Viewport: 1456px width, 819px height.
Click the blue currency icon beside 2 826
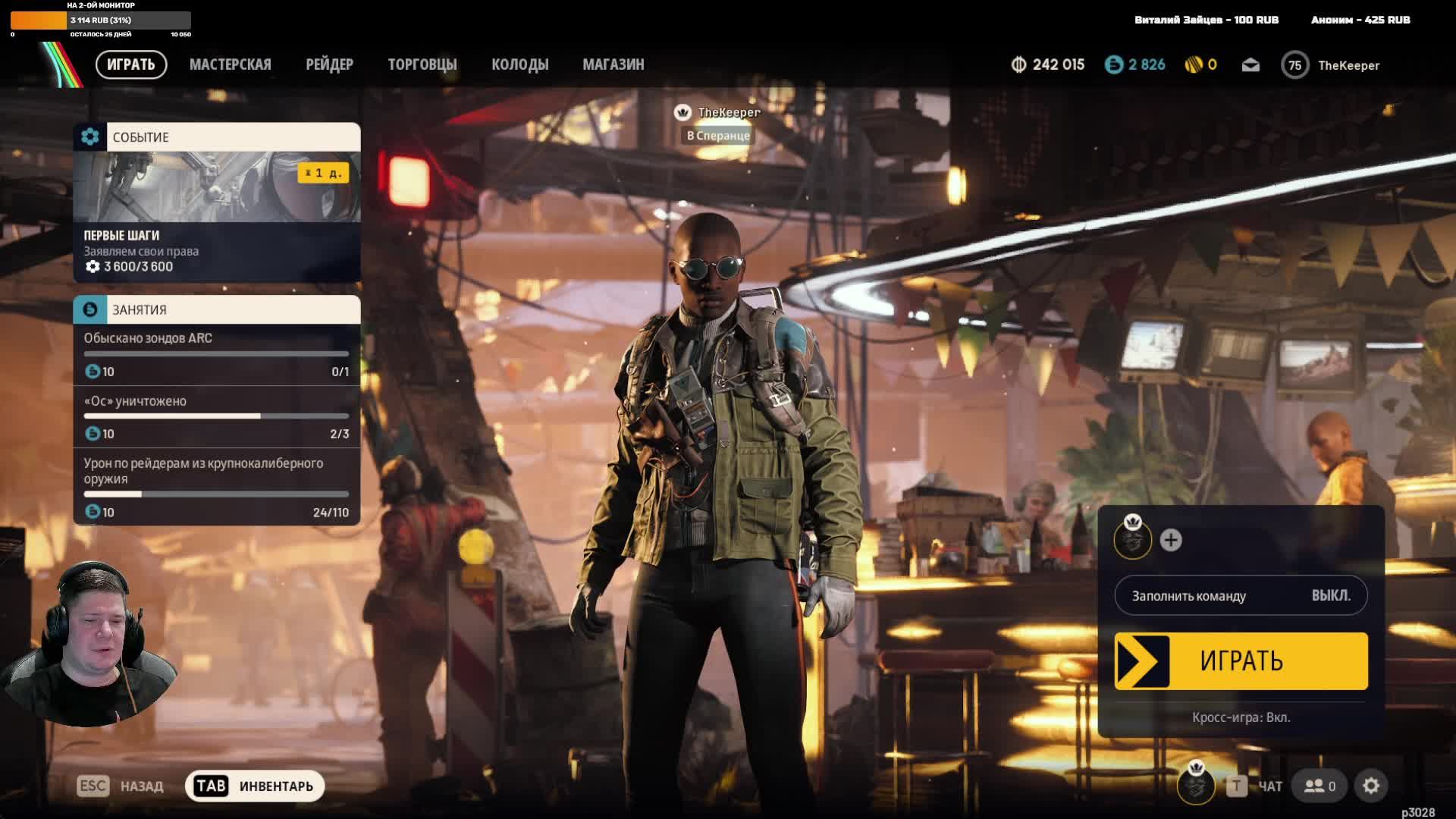pyautogui.click(x=1113, y=65)
